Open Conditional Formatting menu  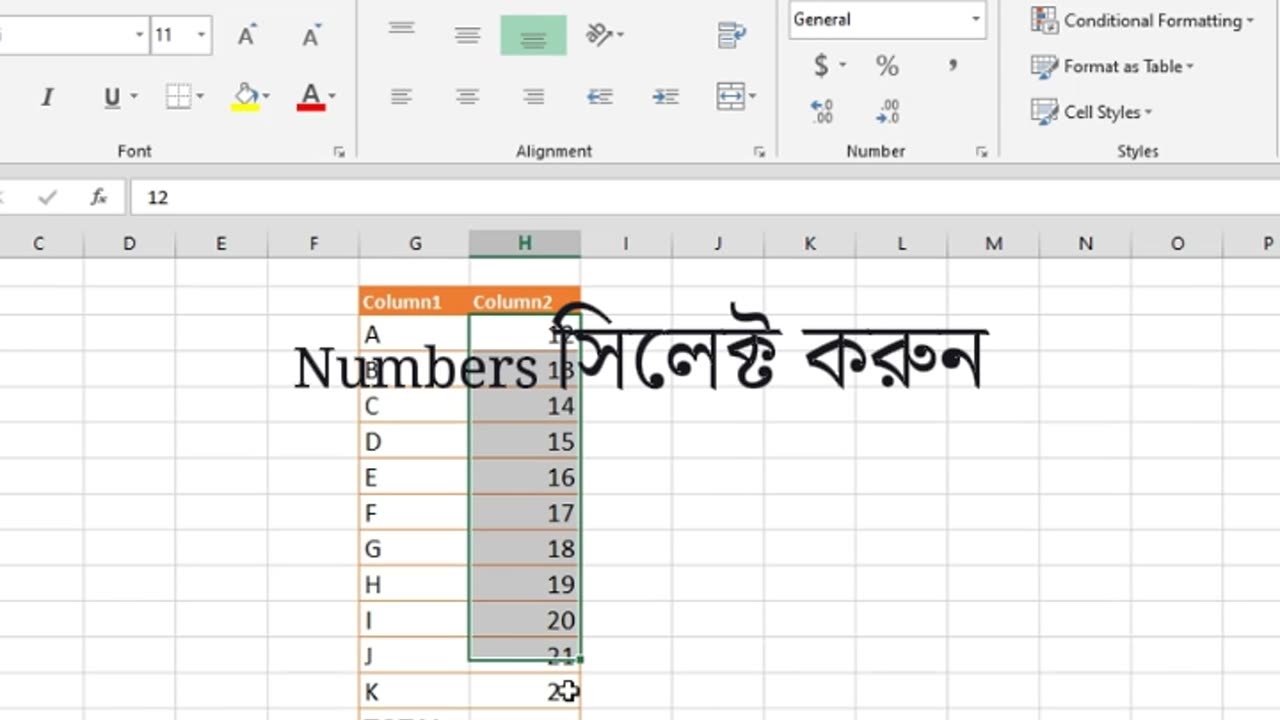click(x=1142, y=20)
